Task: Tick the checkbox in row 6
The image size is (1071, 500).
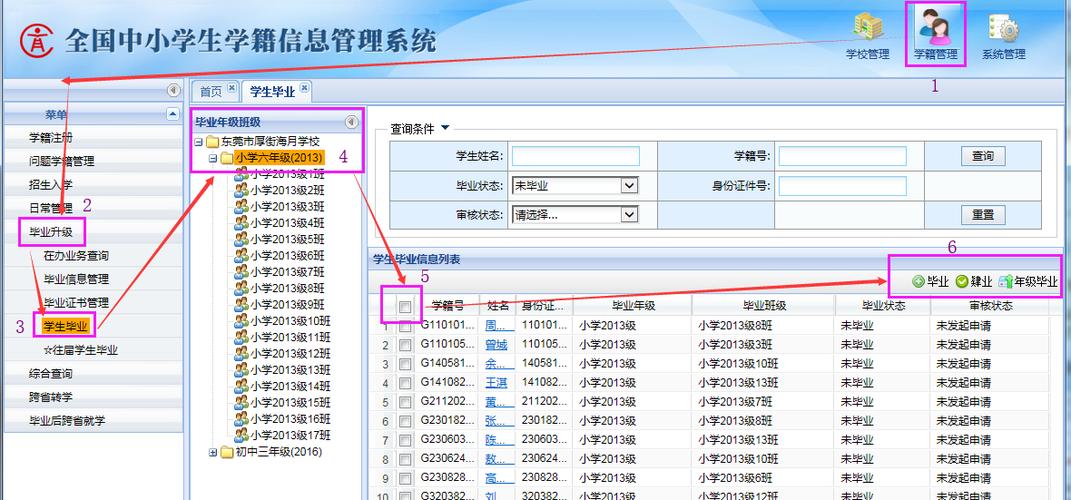Action: point(405,421)
